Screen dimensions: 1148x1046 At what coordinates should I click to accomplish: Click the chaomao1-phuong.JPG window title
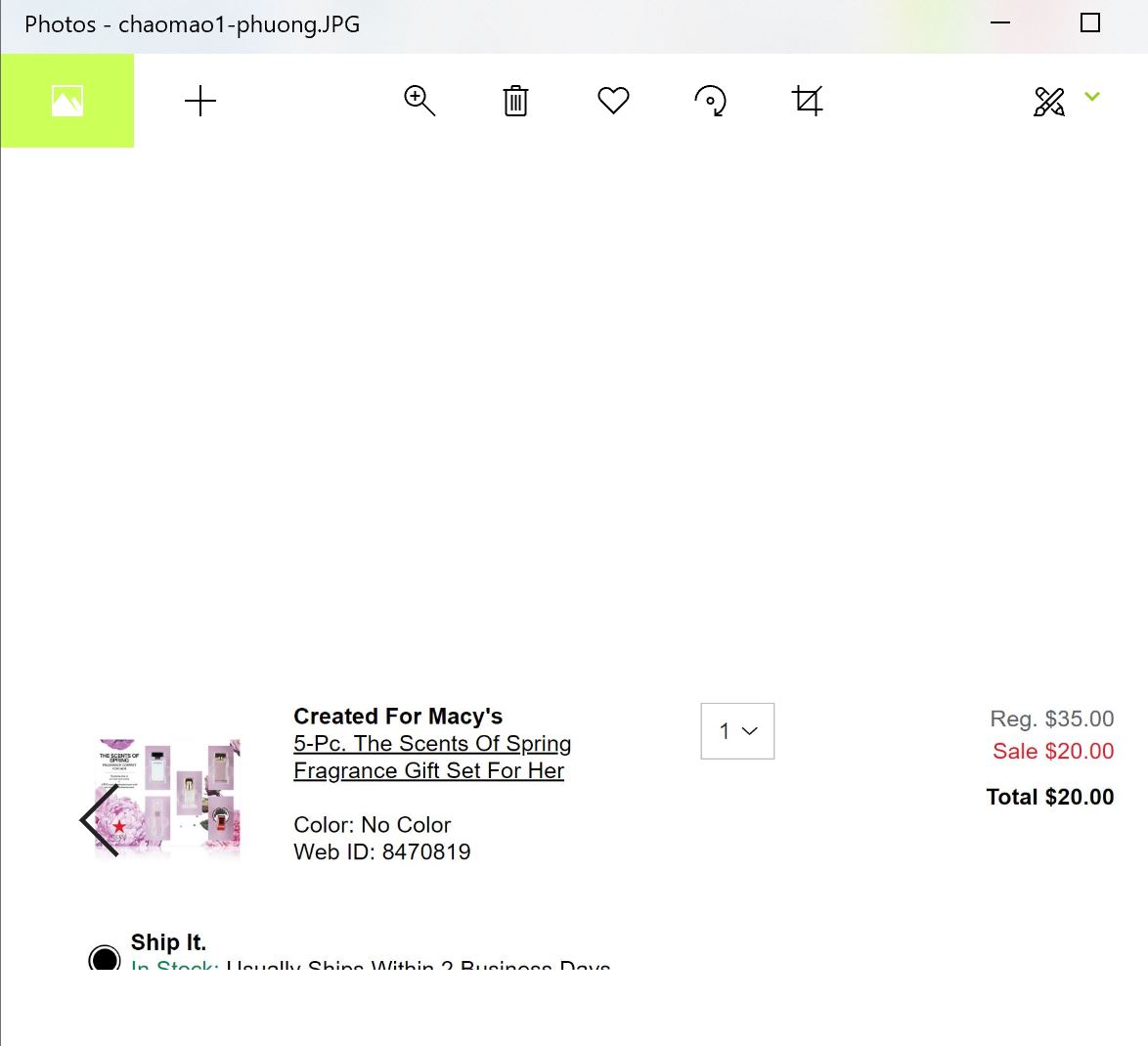(193, 24)
